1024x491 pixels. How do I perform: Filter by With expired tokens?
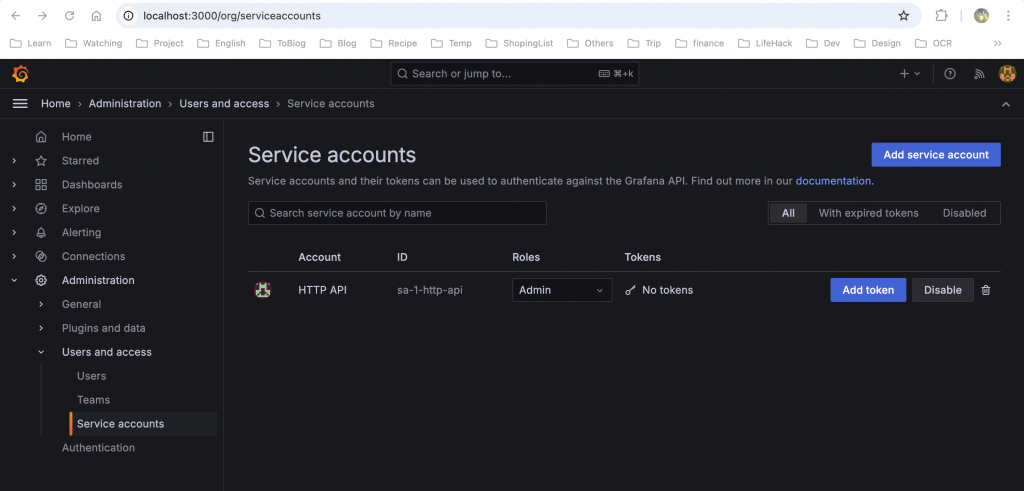[868, 213]
